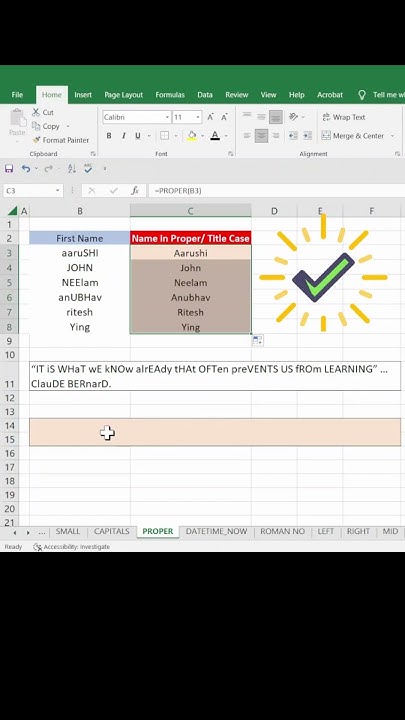Open the DATETIME_NOW sheet tab
The width and height of the screenshot is (405, 720).
[216, 531]
